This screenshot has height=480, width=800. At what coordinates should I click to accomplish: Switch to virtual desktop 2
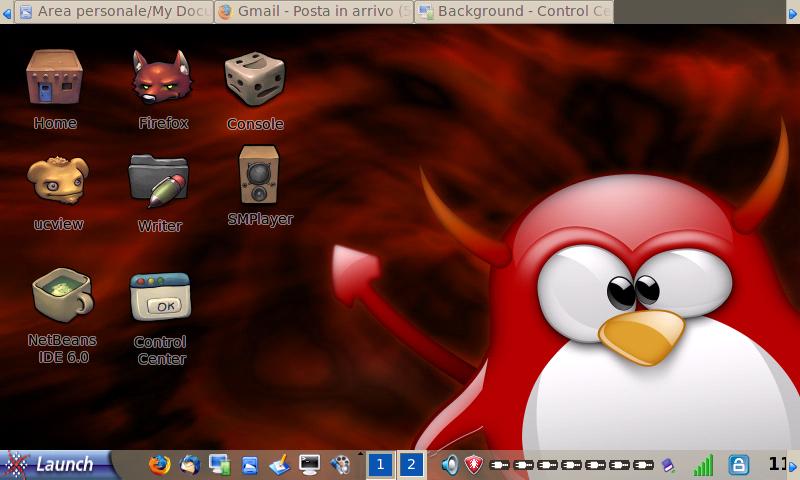411,465
